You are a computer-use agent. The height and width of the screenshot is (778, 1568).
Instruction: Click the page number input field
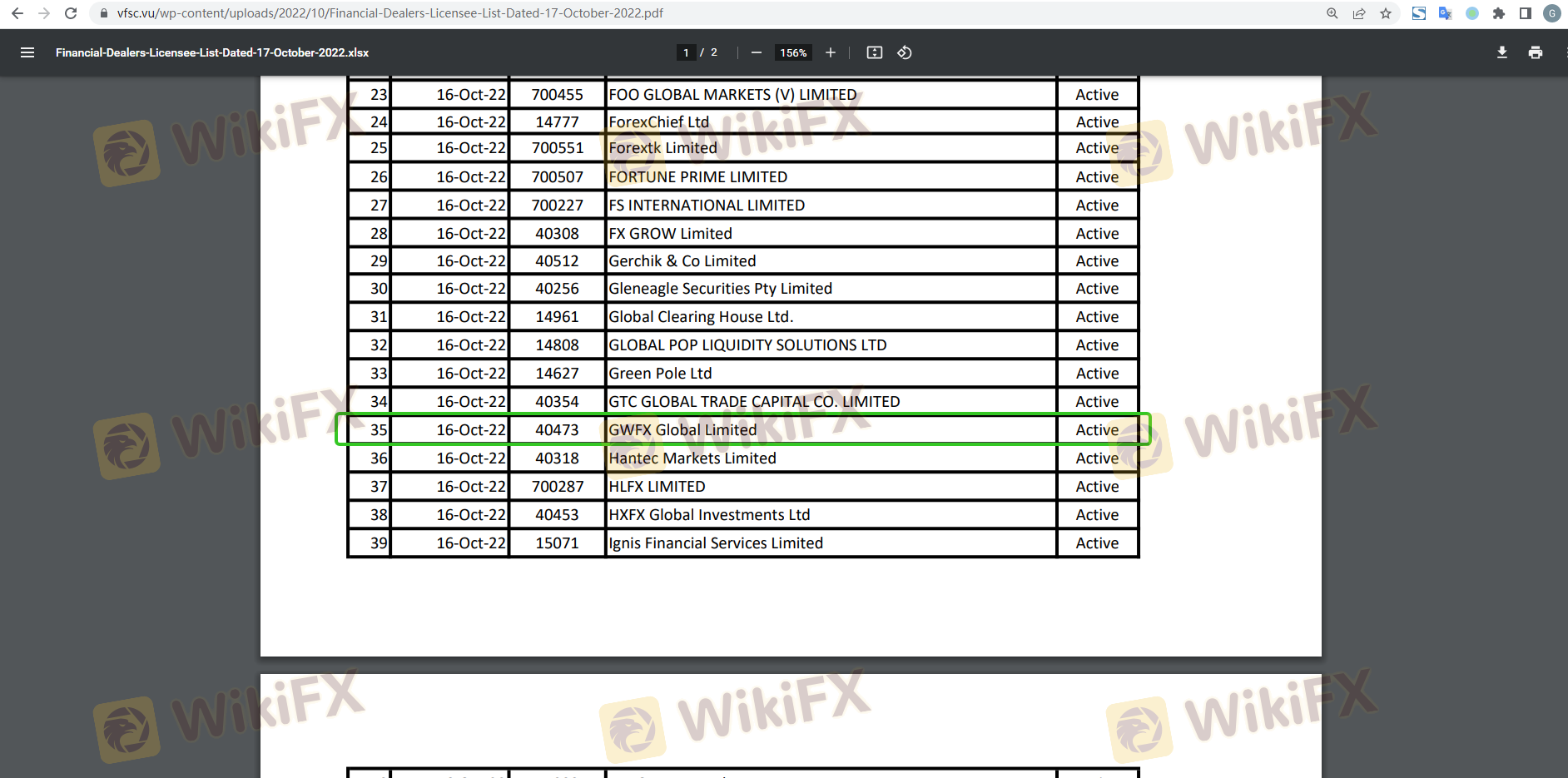click(x=686, y=52)
